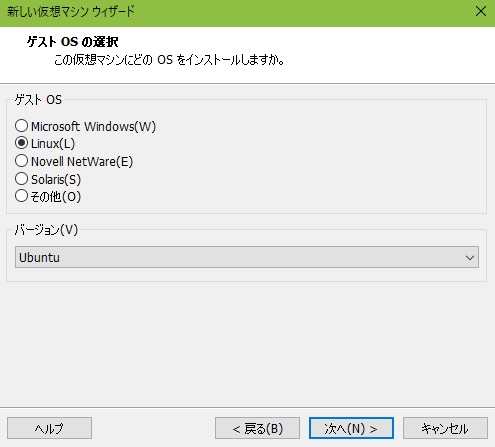The image size is (495, 447).
Task: Click the キャンセル button
Action: click(x=445, y=428)
